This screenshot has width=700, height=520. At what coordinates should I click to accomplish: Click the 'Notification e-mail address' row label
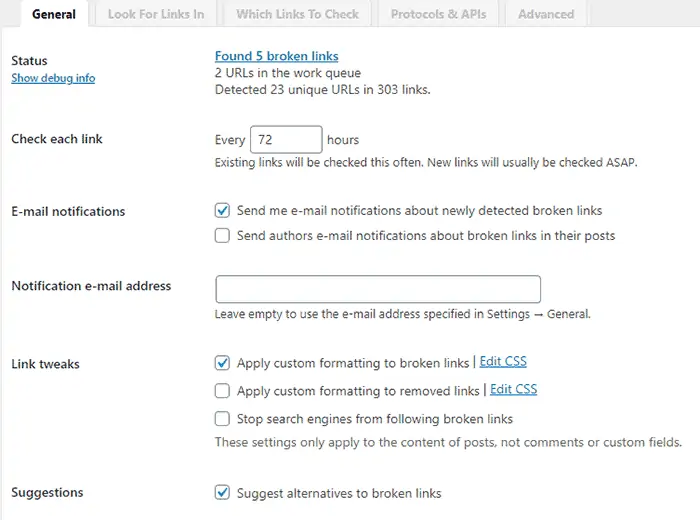[x=91, y=286]
